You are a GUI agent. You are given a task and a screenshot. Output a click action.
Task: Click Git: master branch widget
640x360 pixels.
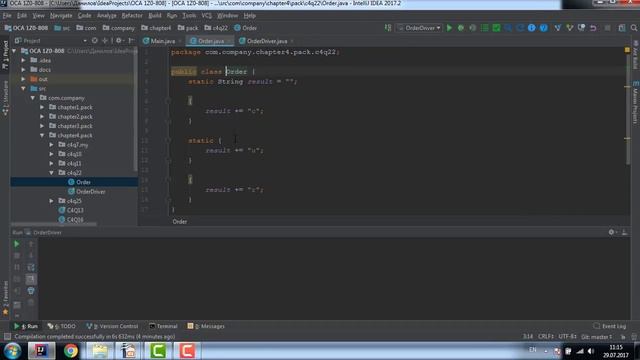click(x=597, y=337)
